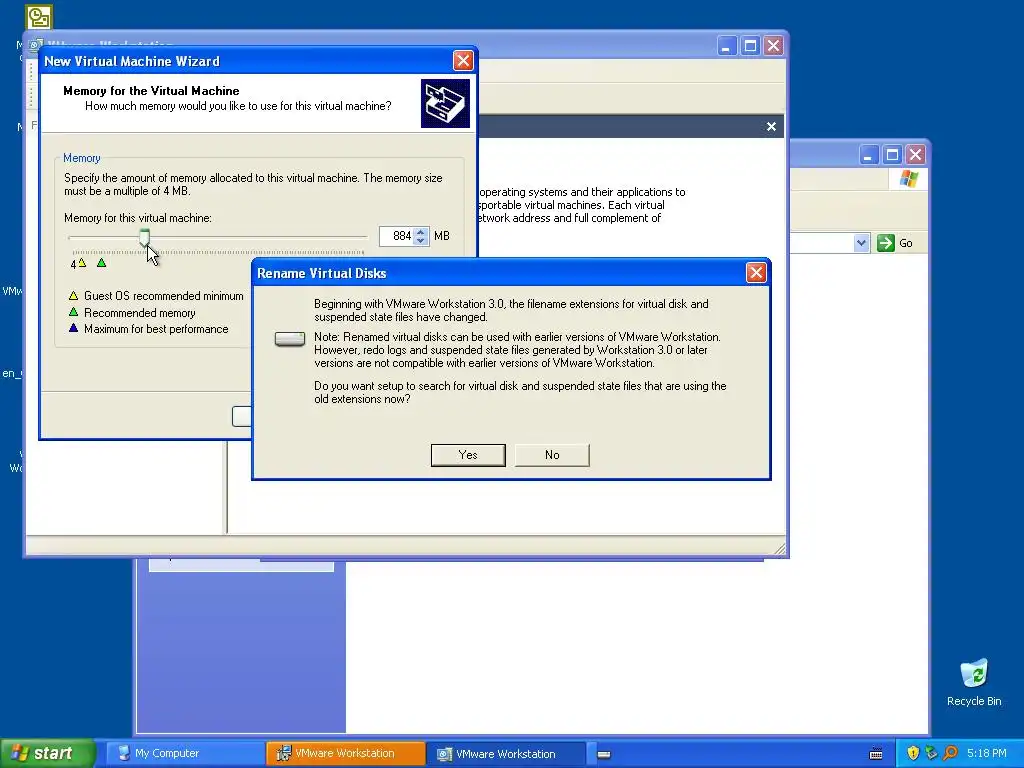Viewport: 1024px width, 768px height.
Task: Click the memory size input field showing 884
Action: tap(396, 236)
